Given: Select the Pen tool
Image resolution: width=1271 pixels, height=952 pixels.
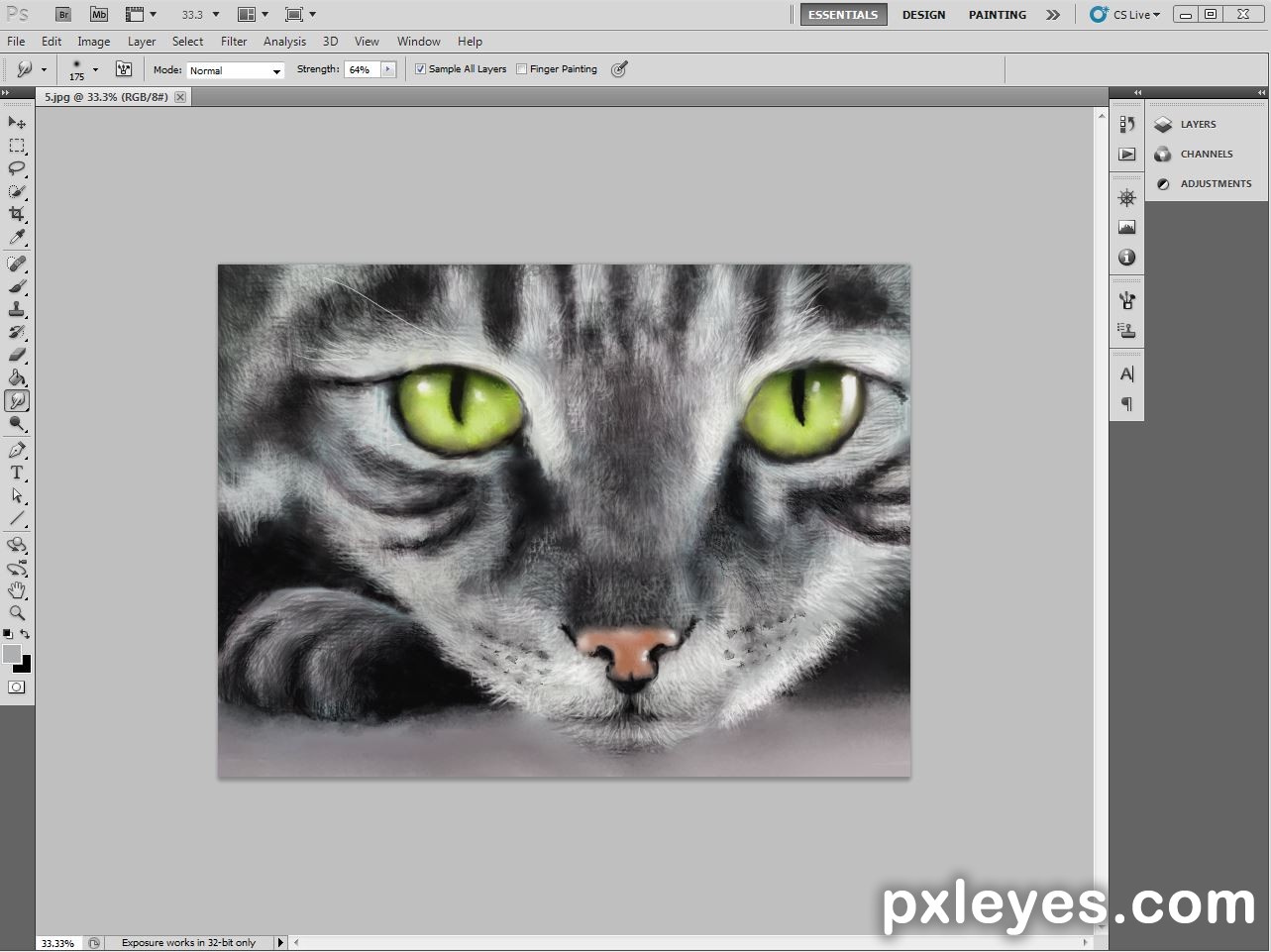Looking at the screenshot, I should coord(17,450).
